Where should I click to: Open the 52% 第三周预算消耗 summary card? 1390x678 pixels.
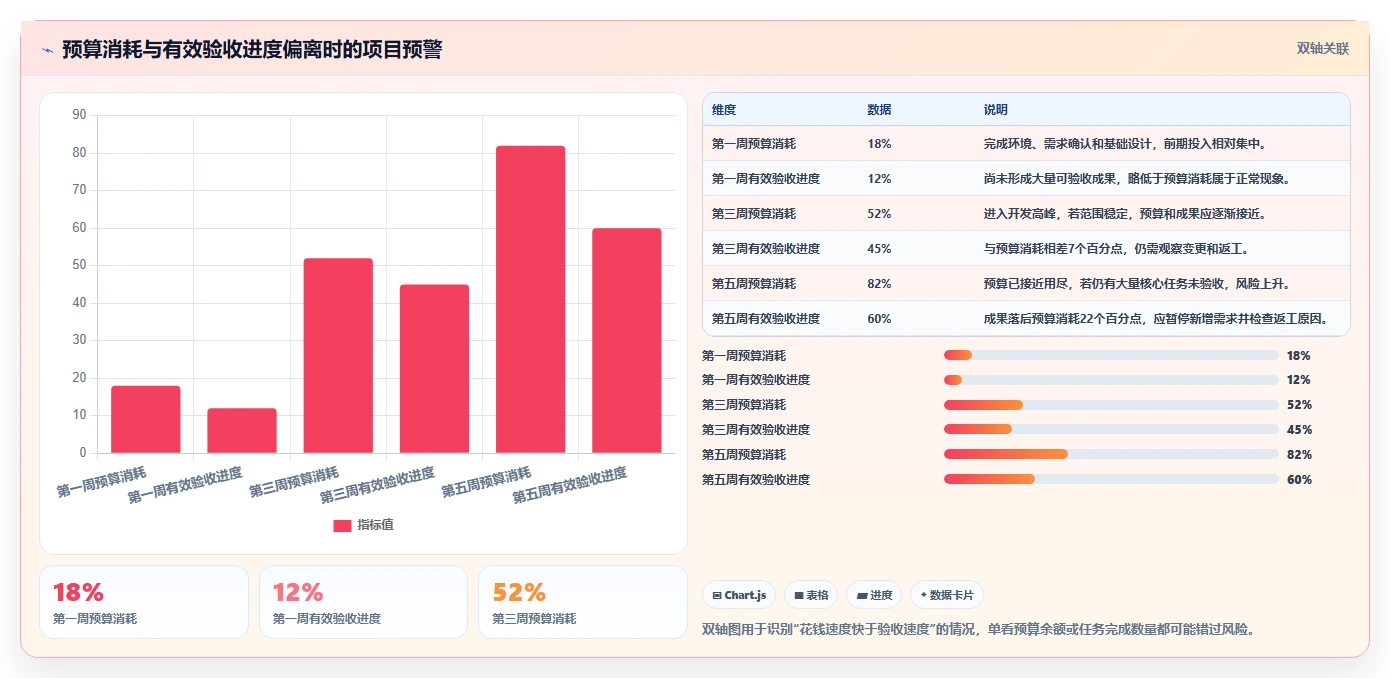583,602
